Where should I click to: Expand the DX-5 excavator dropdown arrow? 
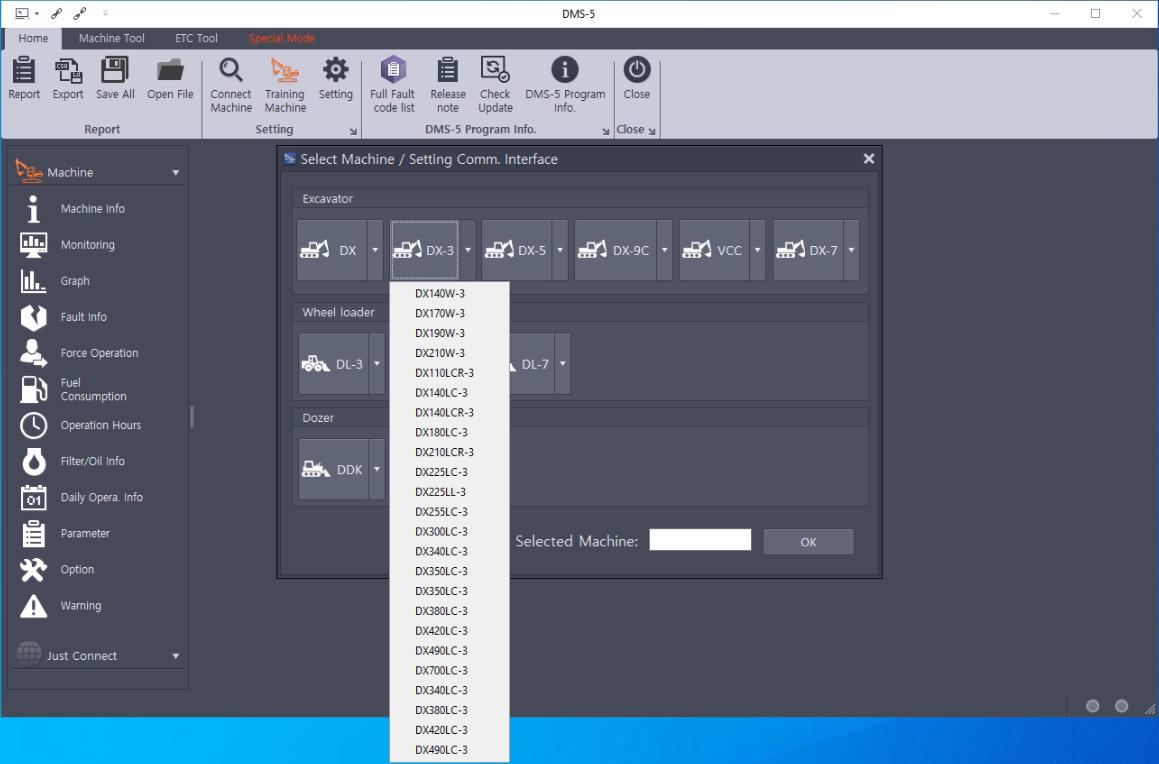tap(560, 250)
